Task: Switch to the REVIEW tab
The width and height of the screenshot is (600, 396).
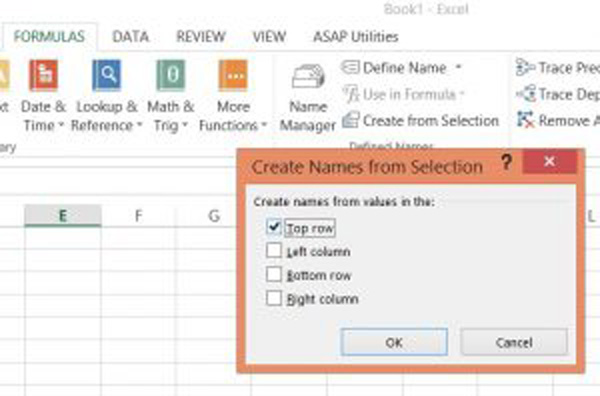Action: (201, 37)
